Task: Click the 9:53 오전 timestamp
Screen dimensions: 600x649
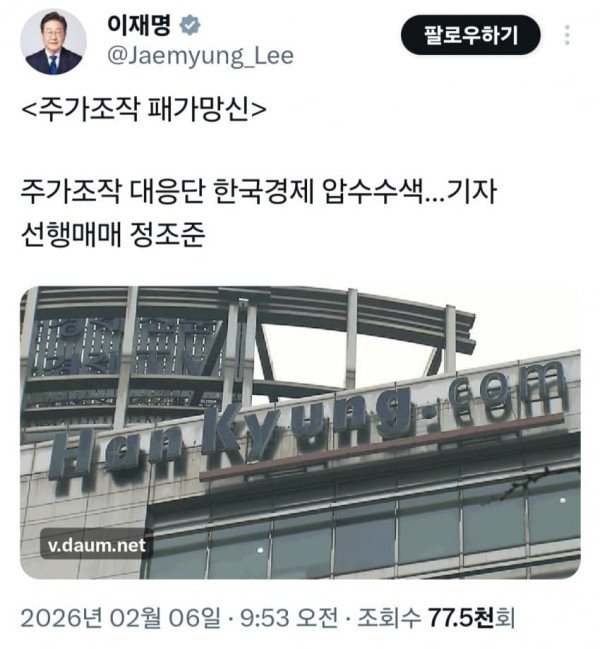Action: click(x=290, y=618)
